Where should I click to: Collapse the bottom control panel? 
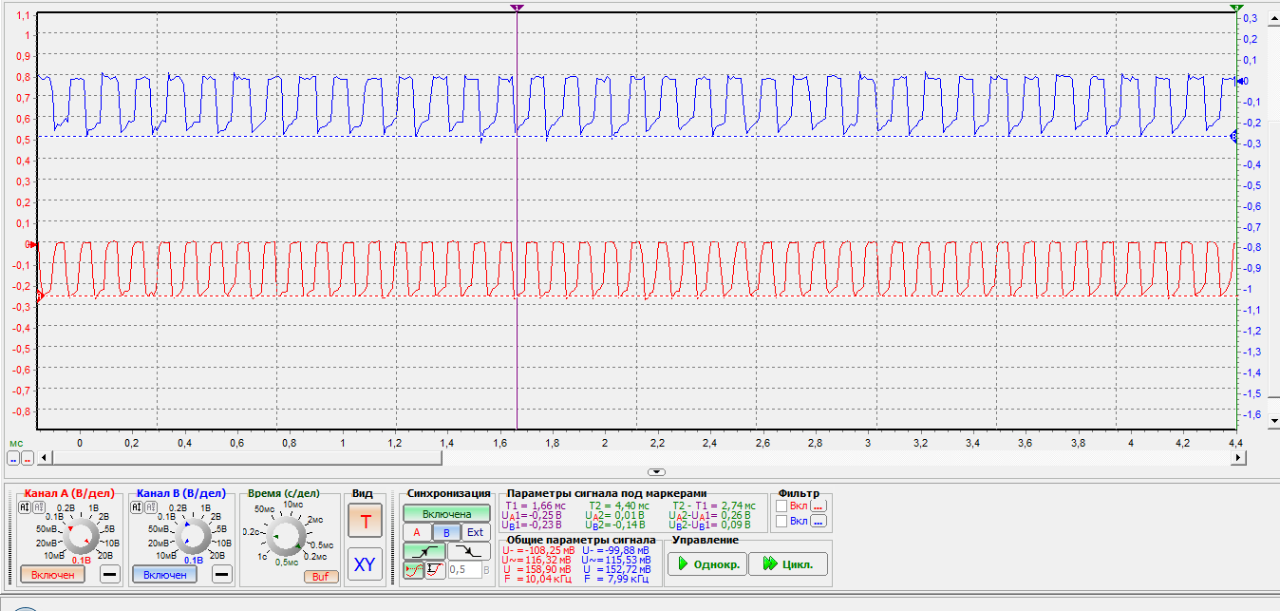pyautogui.click(x=656, y=471)
